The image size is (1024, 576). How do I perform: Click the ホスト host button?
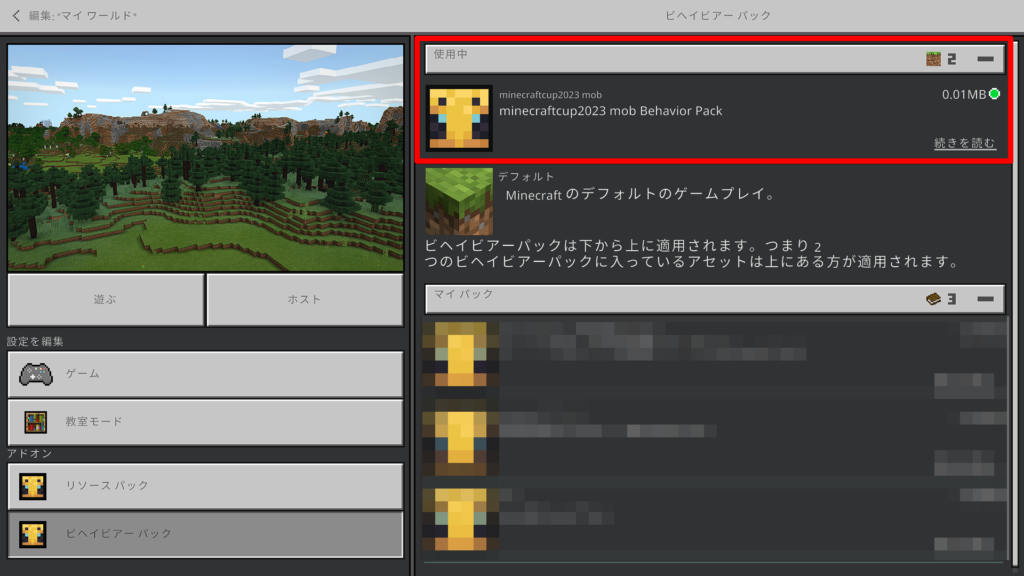[304, 299]
